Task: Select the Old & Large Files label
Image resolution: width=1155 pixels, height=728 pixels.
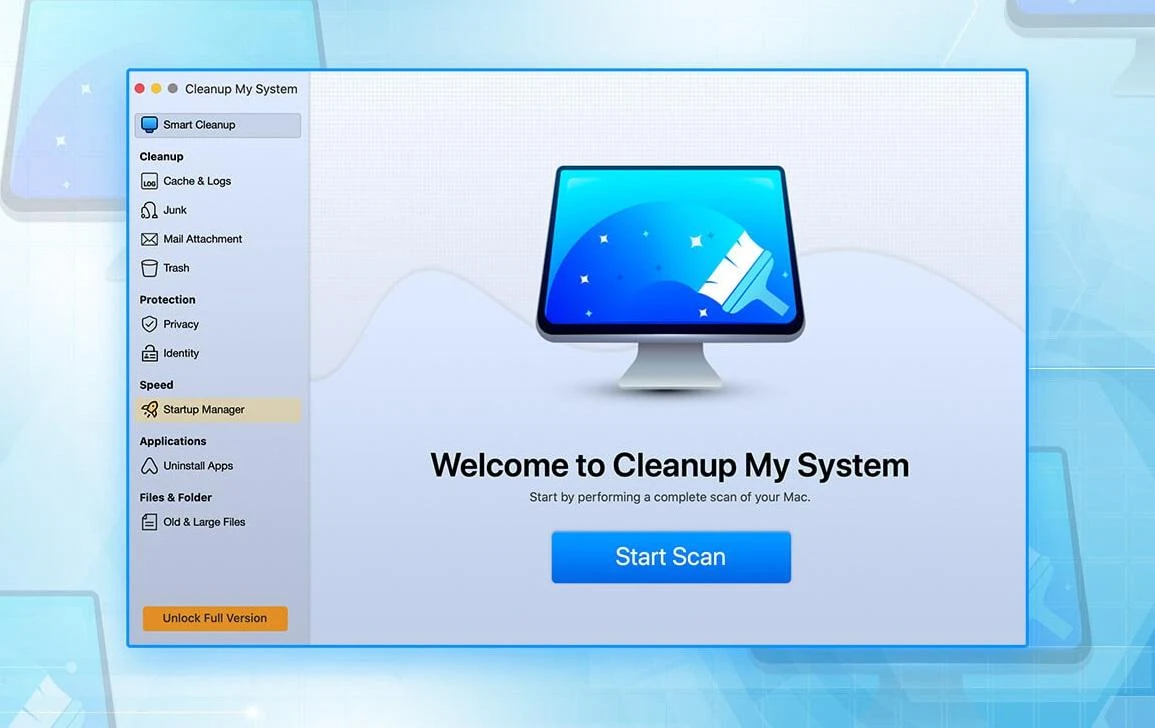Action: tap(204, 522)
